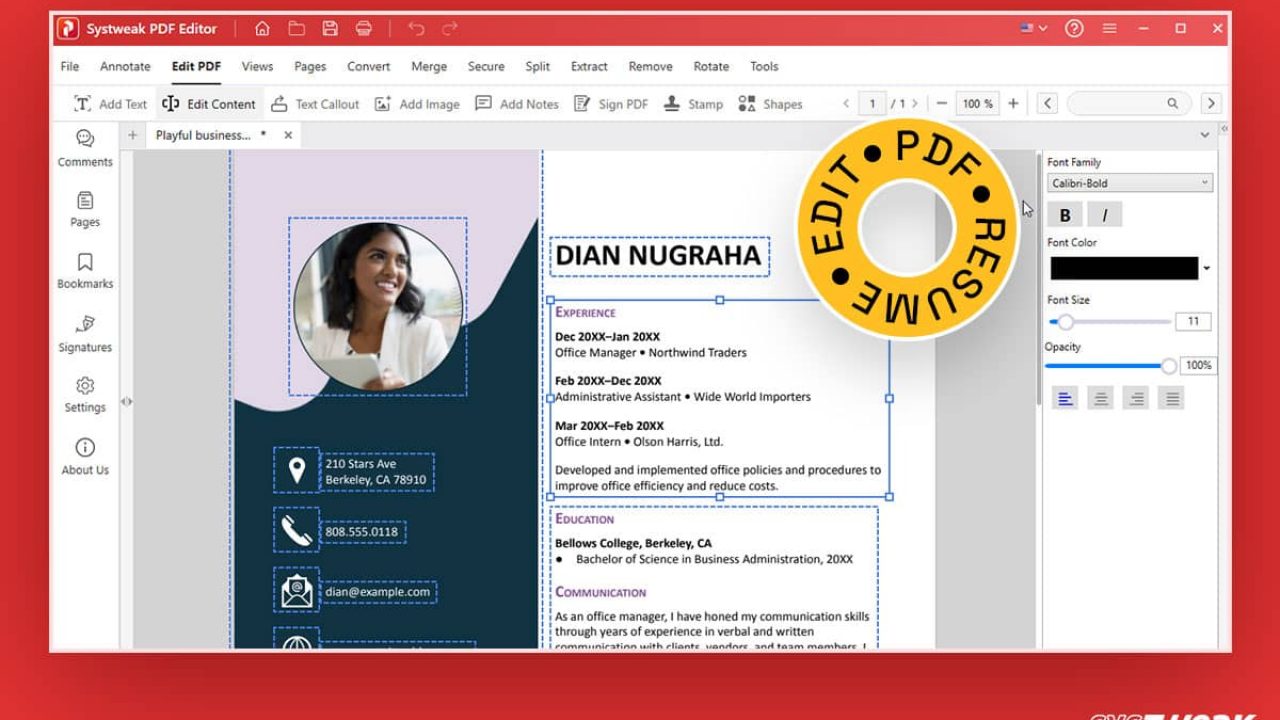
Task: Open the Signatures side panel
Action: coord(85,334)
